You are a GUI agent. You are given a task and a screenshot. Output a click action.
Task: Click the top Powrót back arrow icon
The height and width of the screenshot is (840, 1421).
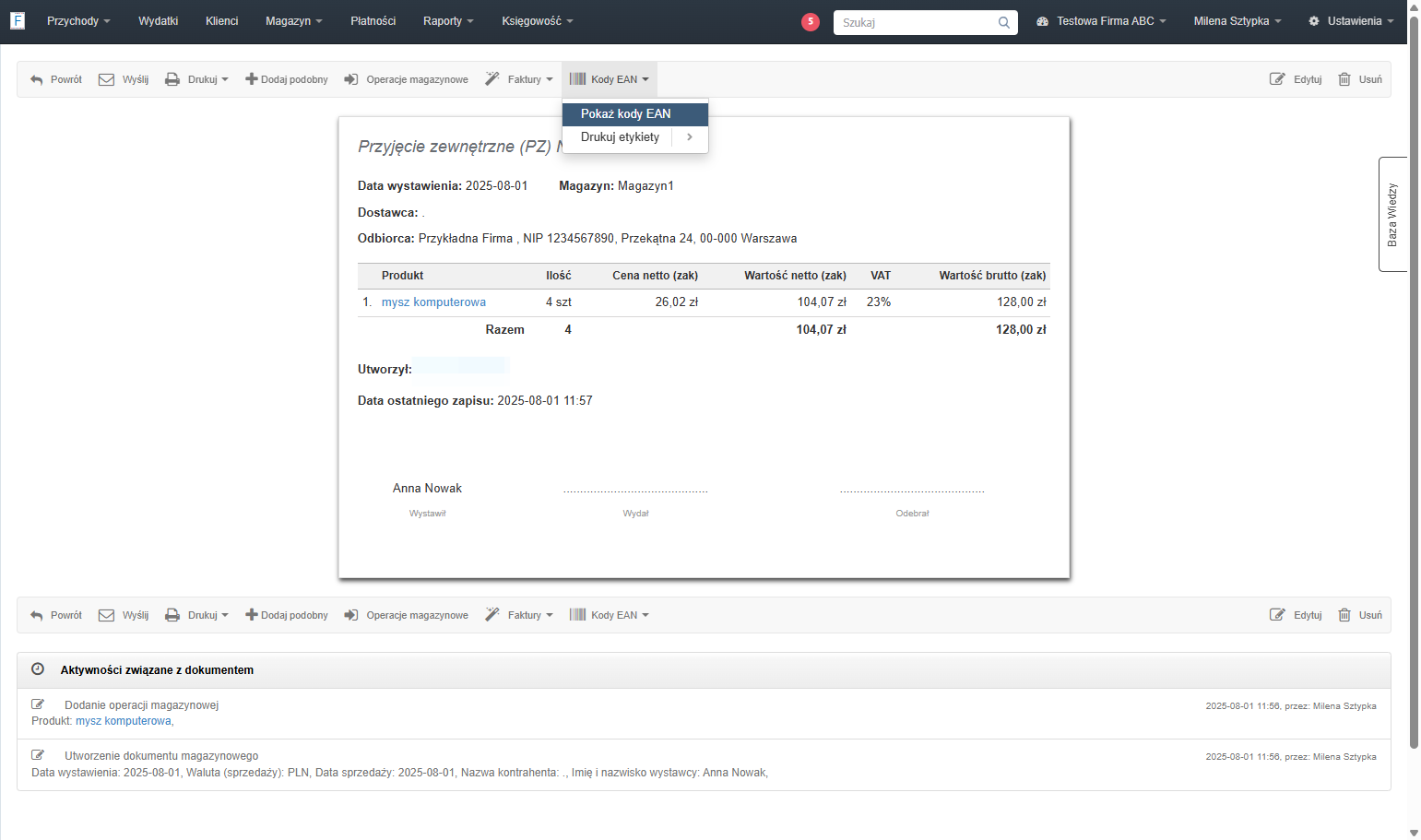[37, 80]
